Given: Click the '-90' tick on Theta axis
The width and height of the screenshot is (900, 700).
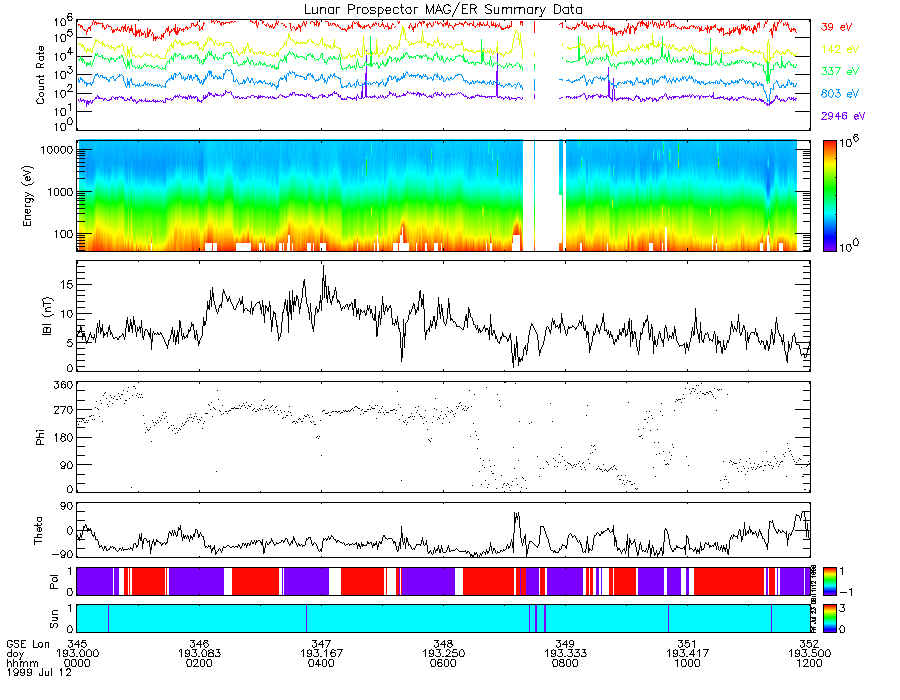Looking at the screenshot, I should pos(62,554).
